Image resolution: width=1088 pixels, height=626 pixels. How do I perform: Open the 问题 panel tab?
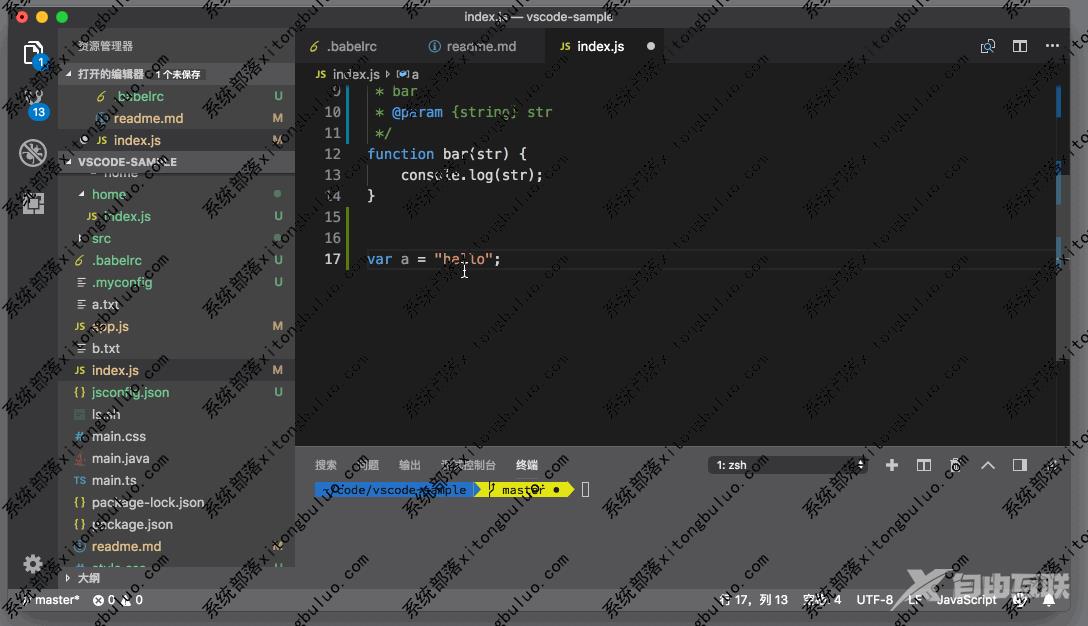click(x=368, y=465)
